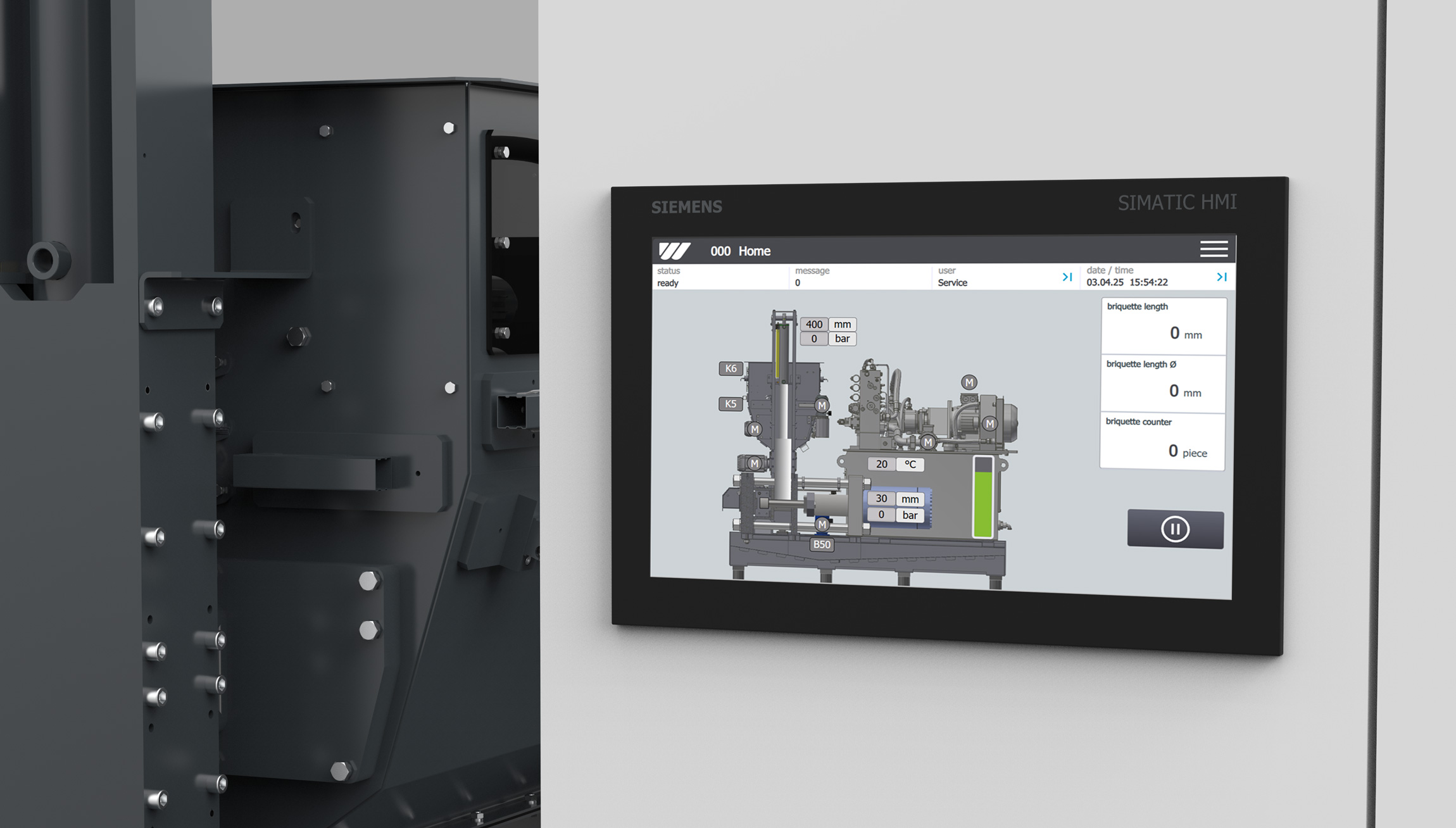Click the 400 mm fill height input field
The width and height of the screenshot is (1456, 828).
pyautogui.click(x=814, y=324)
